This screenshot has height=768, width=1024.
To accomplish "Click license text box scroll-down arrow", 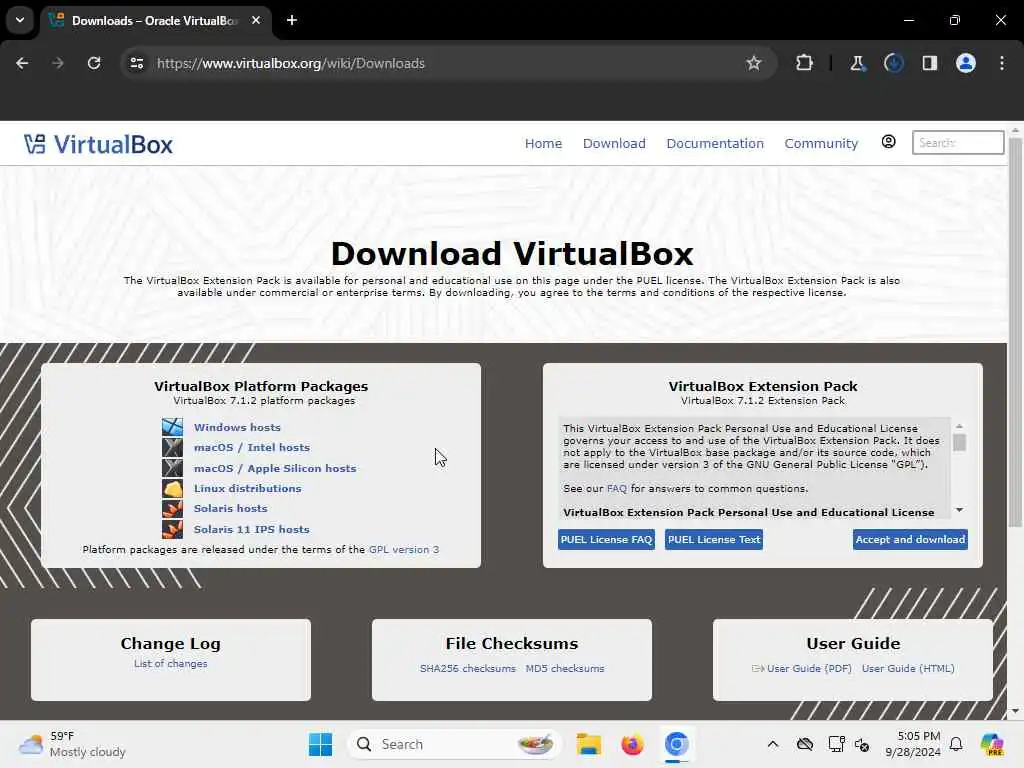I will pos(959,510).
